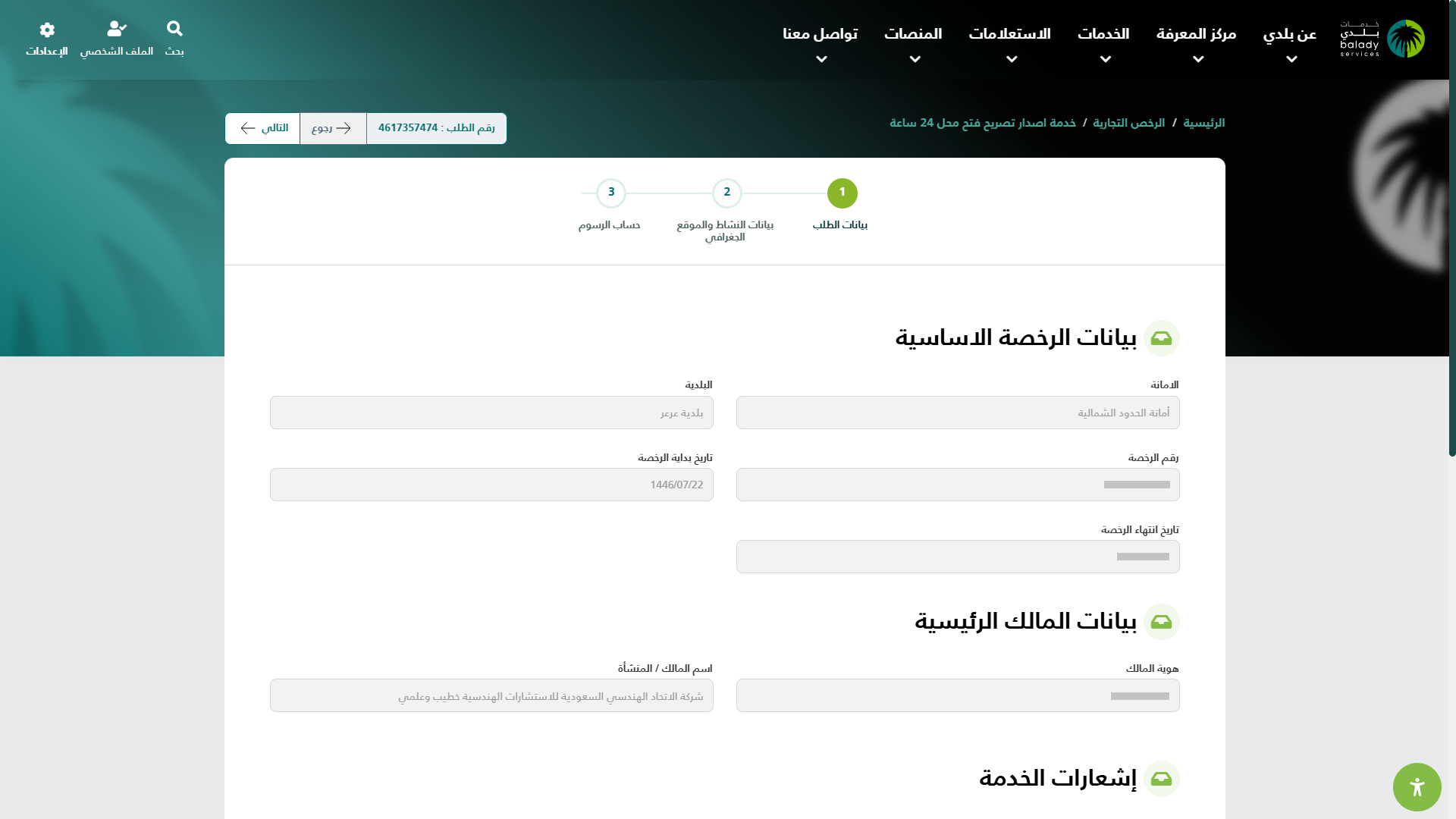The image size is (1456, 819).
Task: Open the personal profile icon
Action: pyautogui.click(x=117, y=30)
